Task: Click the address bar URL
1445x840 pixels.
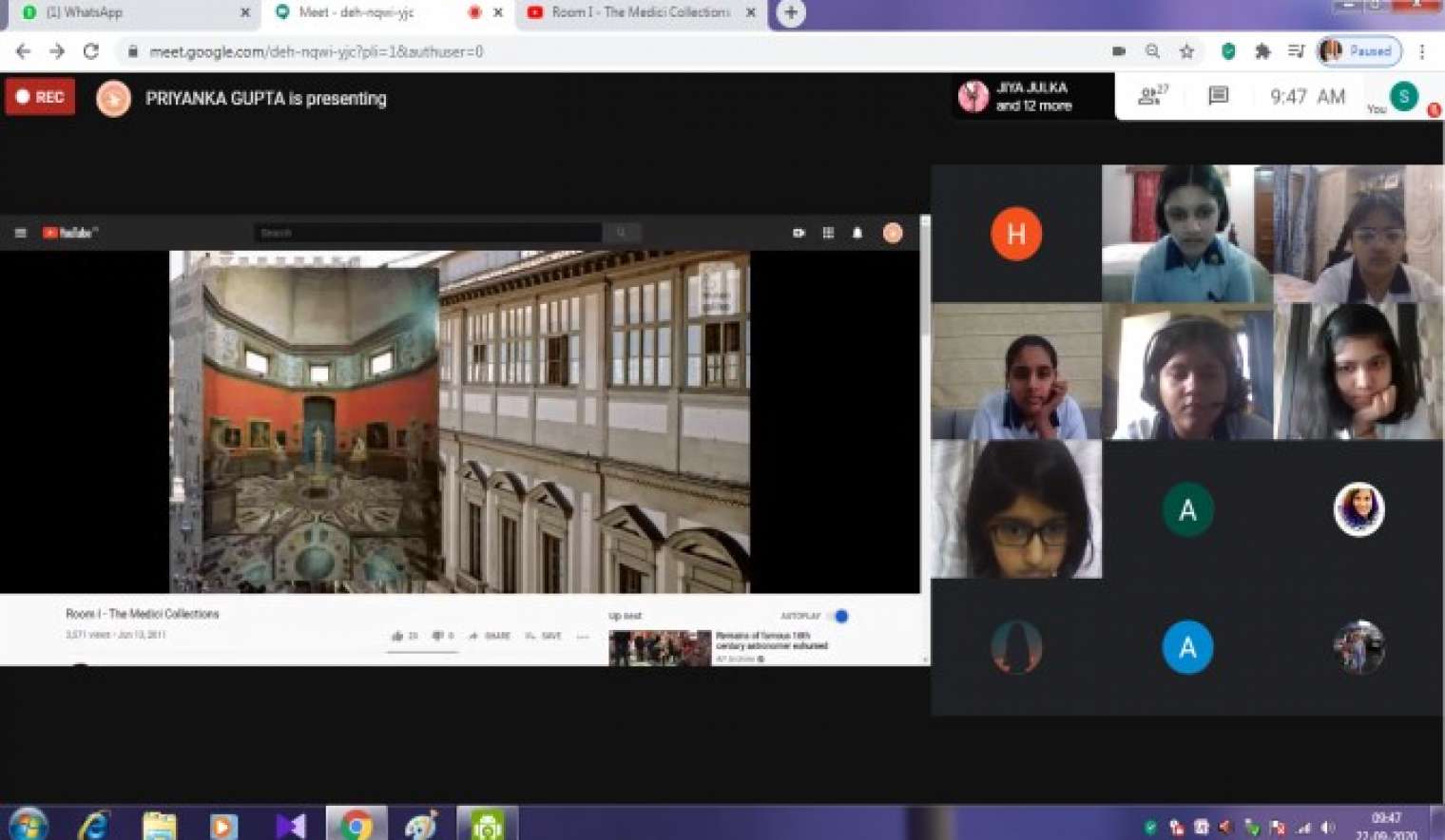Action: (x=316, y=51)
